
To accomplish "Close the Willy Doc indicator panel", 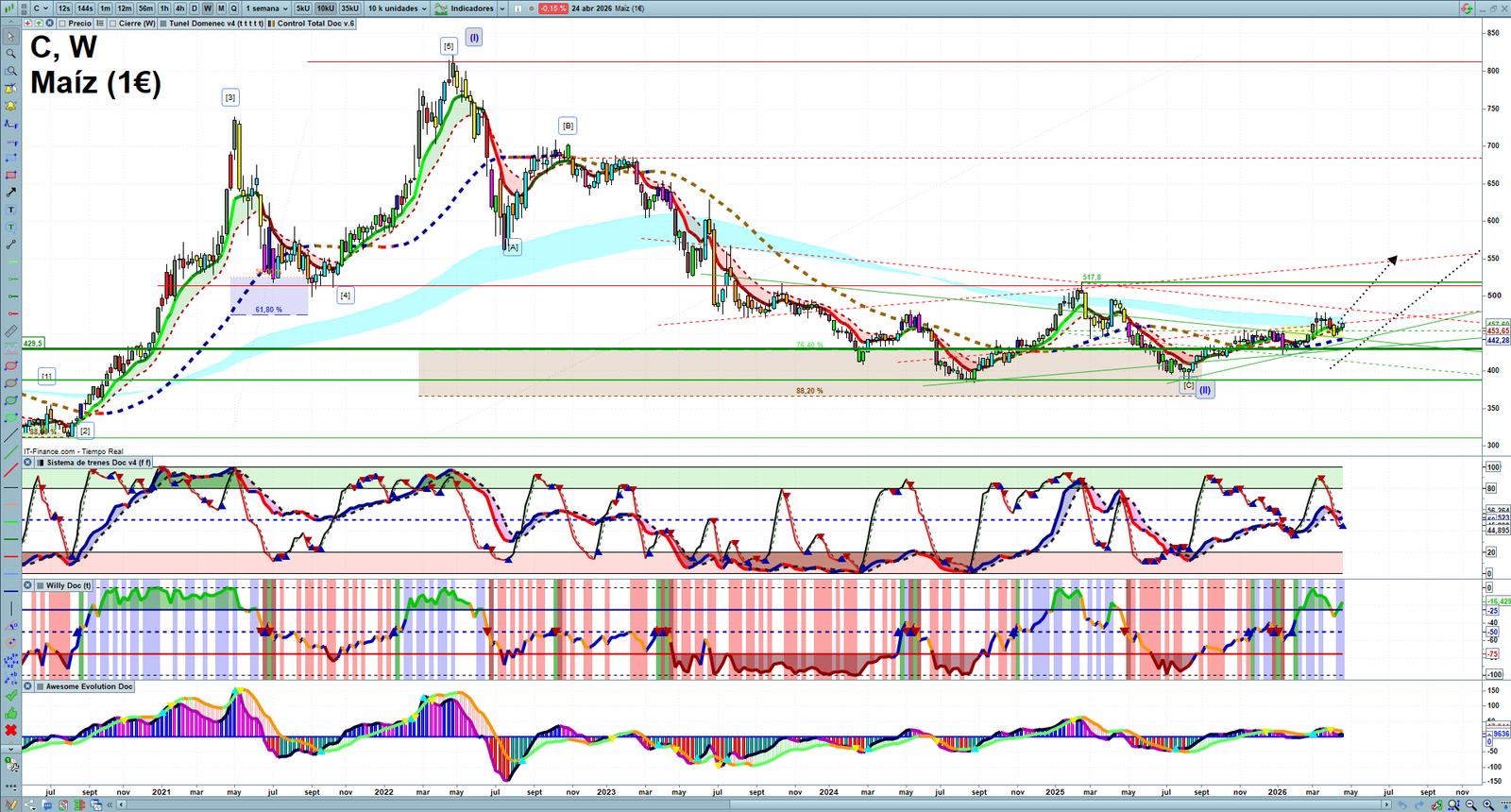I will pos(28,585).
